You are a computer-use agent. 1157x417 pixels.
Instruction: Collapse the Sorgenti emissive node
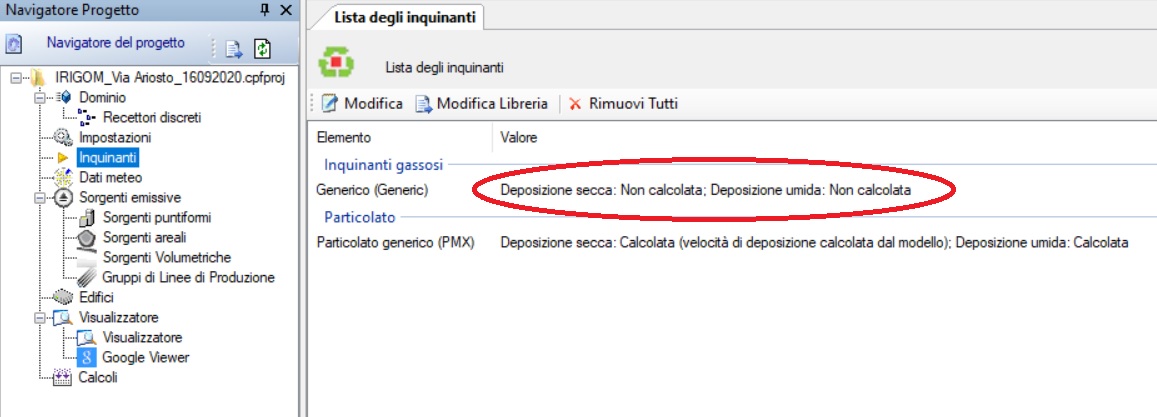coord(40,198)
